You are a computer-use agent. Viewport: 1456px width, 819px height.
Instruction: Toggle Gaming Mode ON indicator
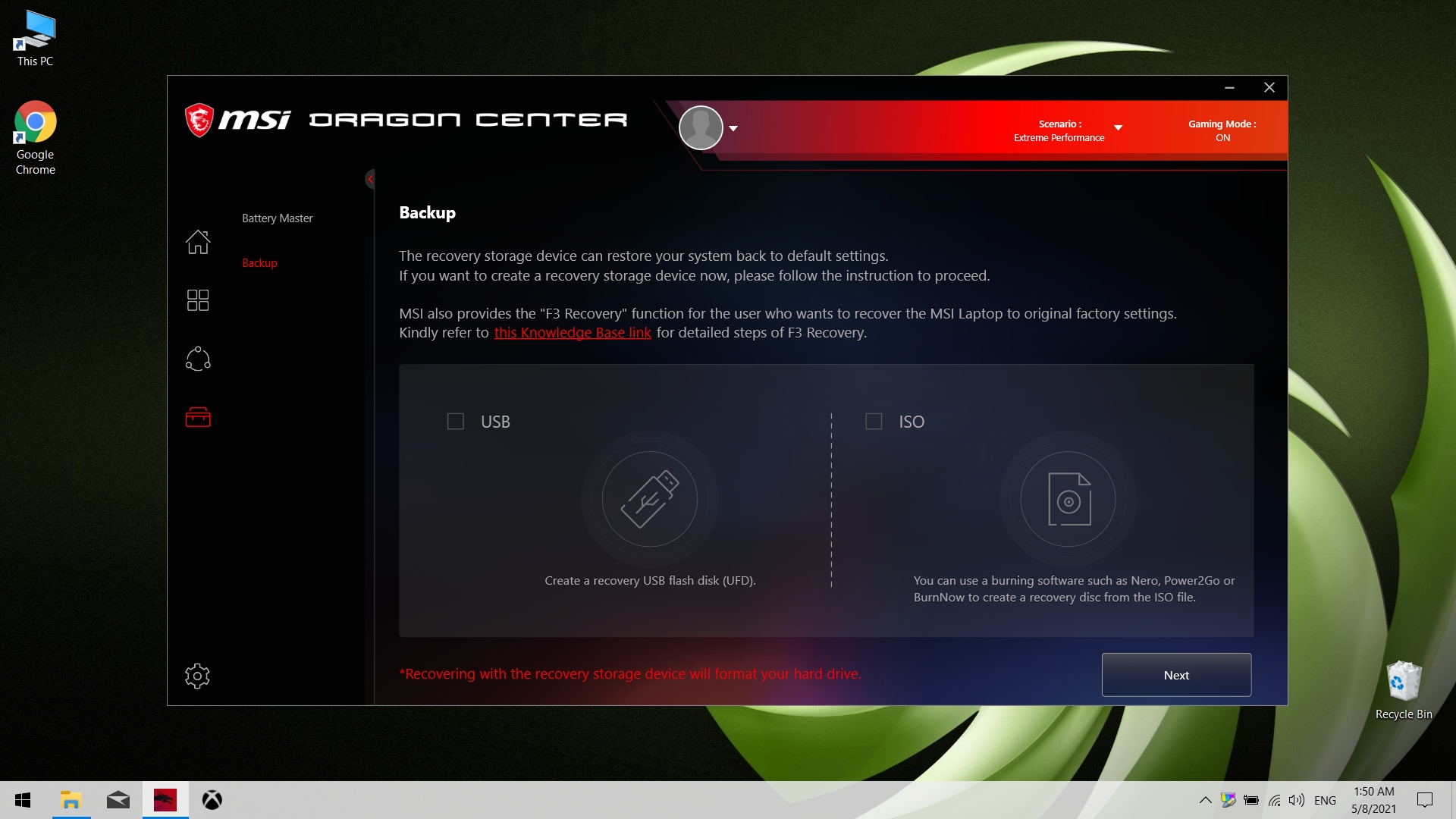(1222, 130)
